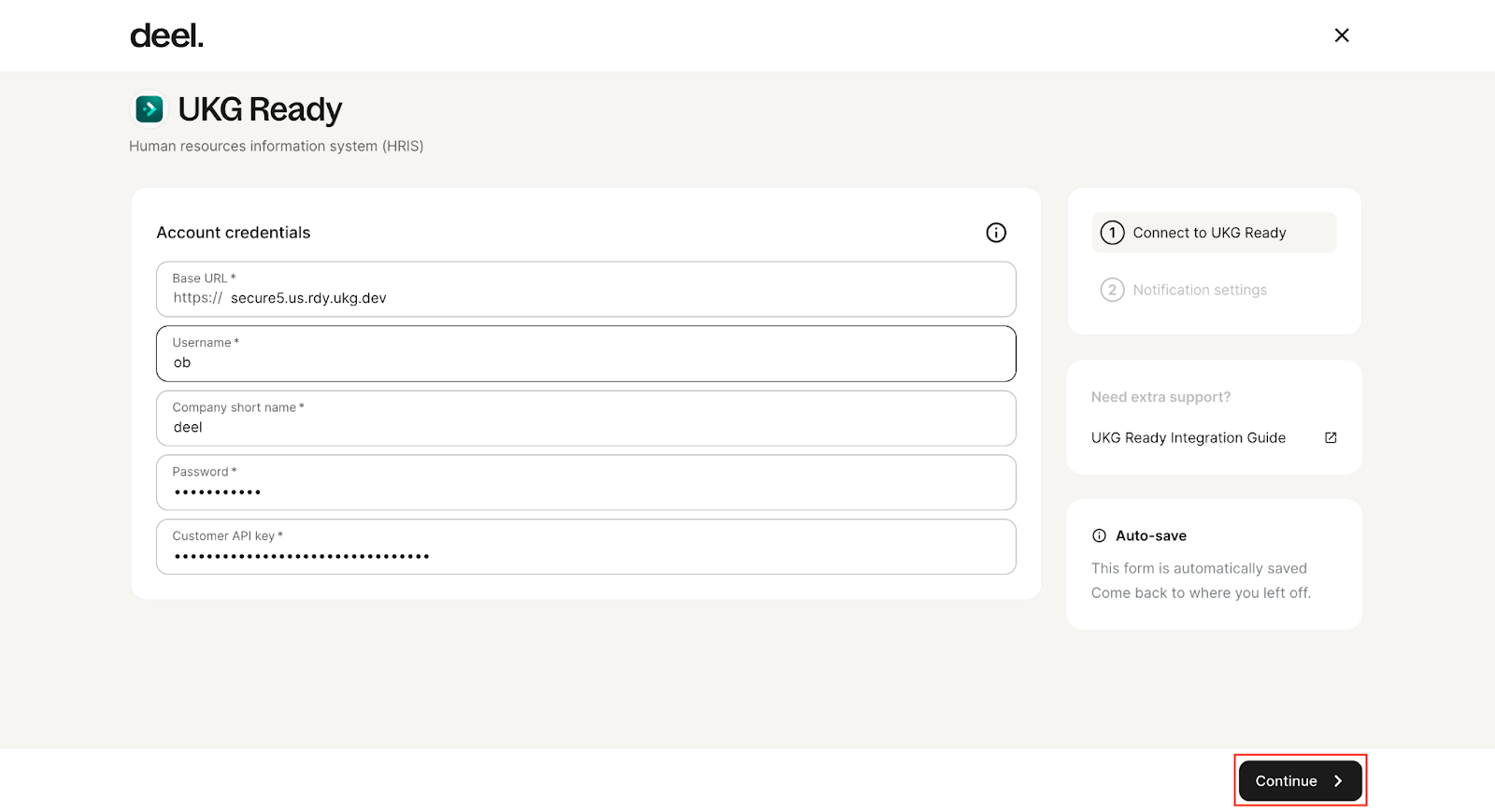Focus the Username field

(x=586, y=363)
